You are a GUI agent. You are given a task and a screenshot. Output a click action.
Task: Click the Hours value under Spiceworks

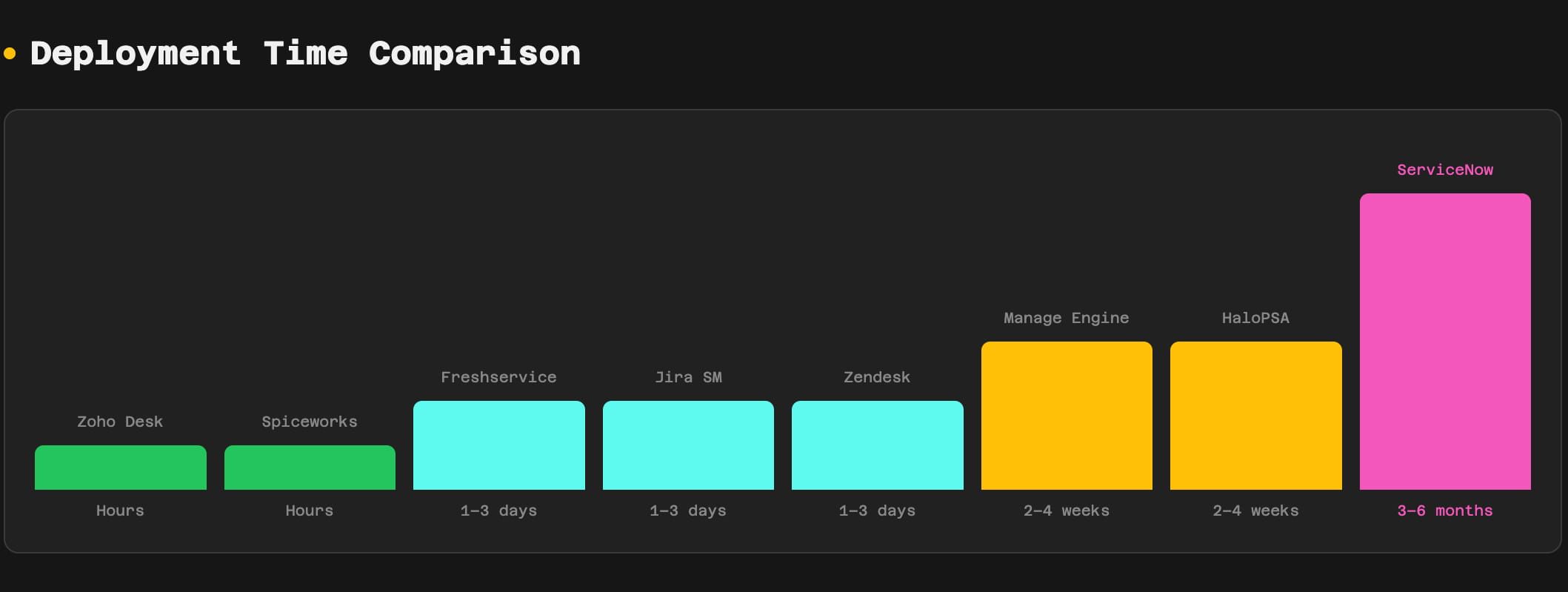[x=310, y=510]
